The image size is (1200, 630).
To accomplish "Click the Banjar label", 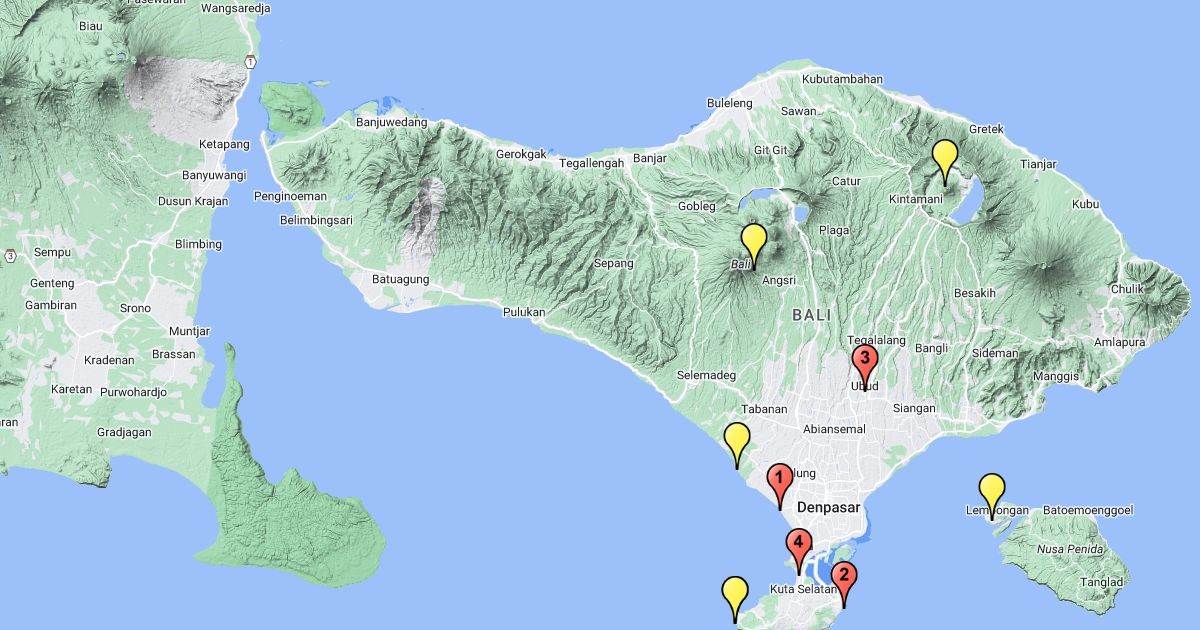I will [650, 158].
